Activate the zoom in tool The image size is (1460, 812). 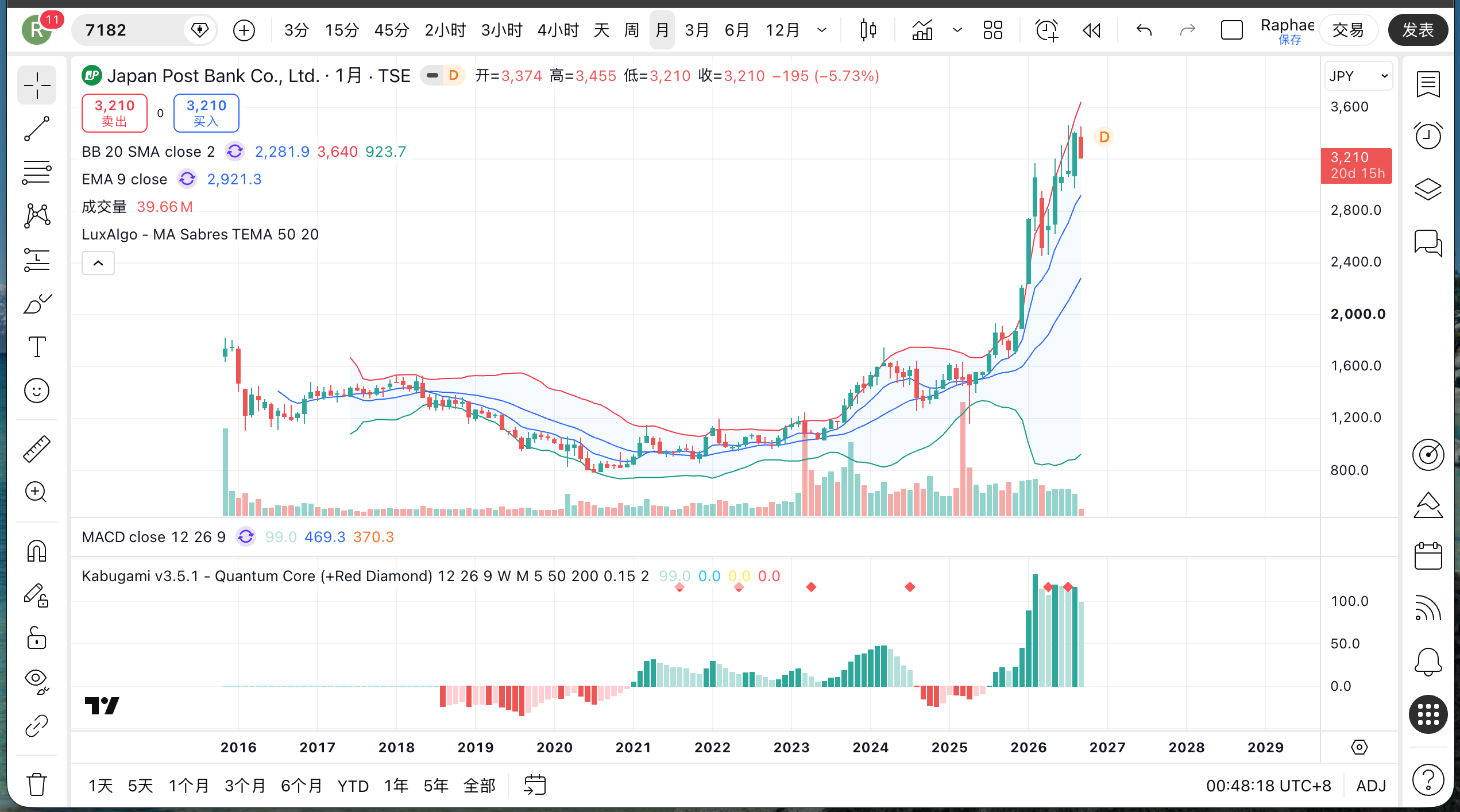click(37, 492)
